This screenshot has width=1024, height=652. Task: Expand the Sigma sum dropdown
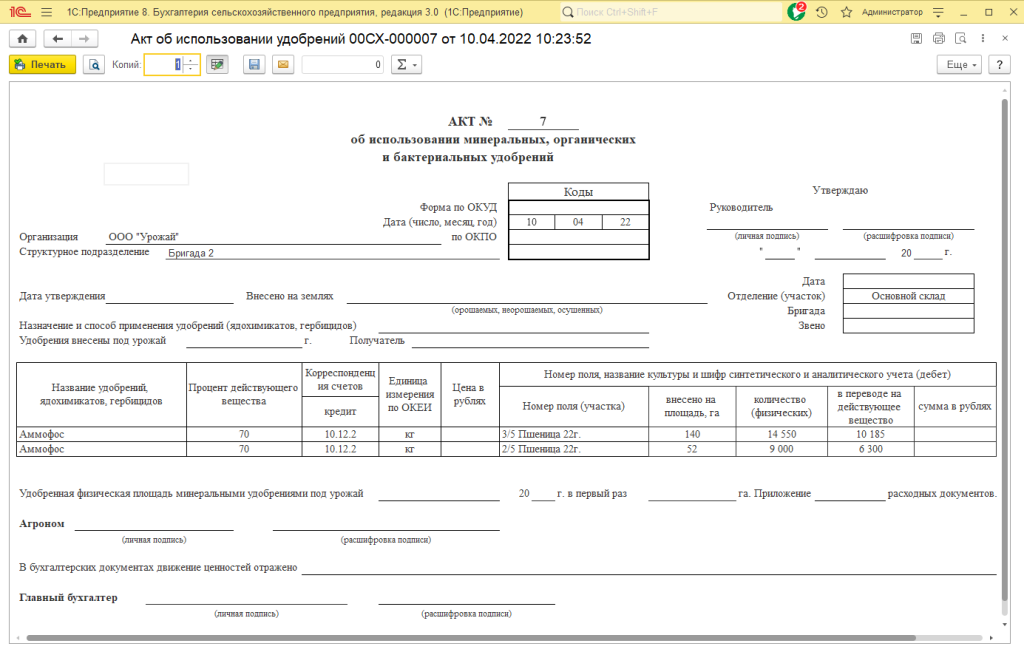[406, 65]
